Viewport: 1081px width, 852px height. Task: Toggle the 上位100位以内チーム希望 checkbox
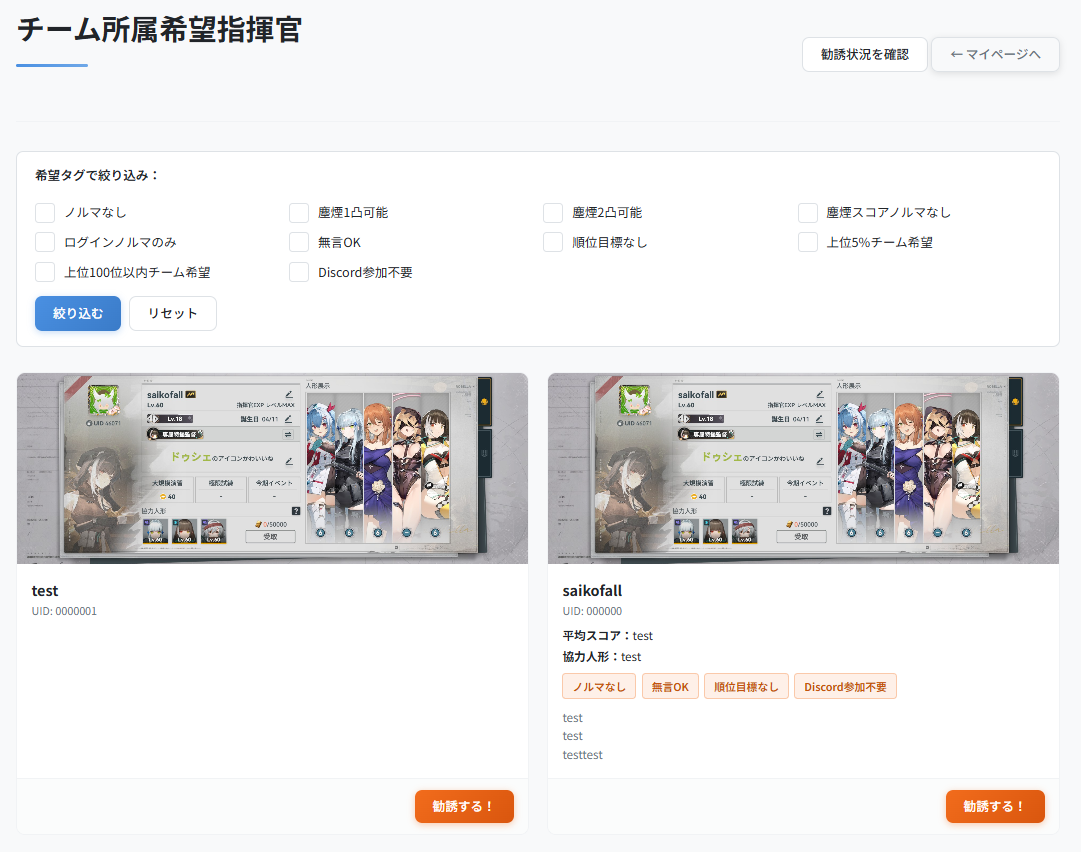tap(45, 272)
